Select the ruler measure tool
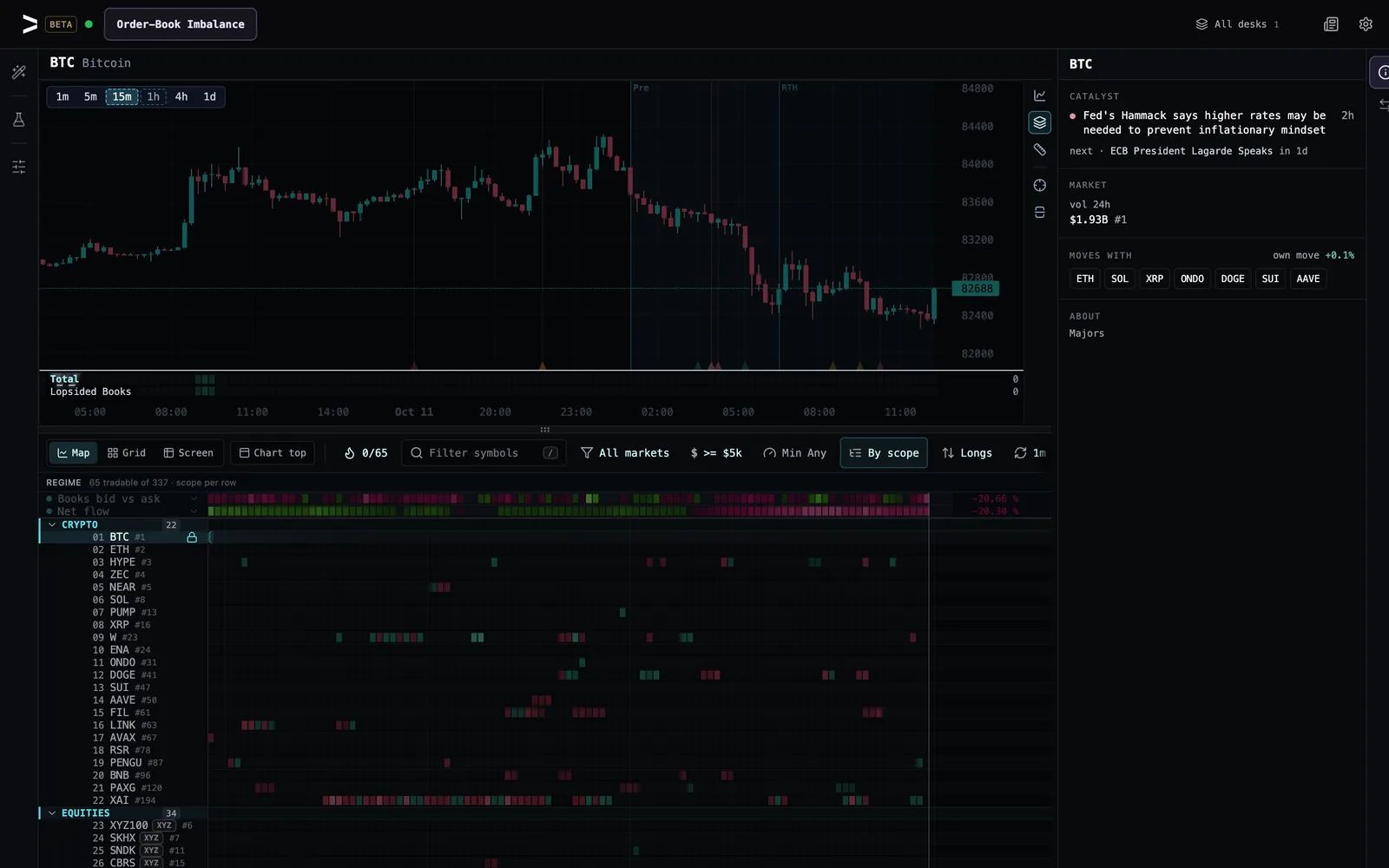Screen dimensions: 1389x868 click(1039, 150)
